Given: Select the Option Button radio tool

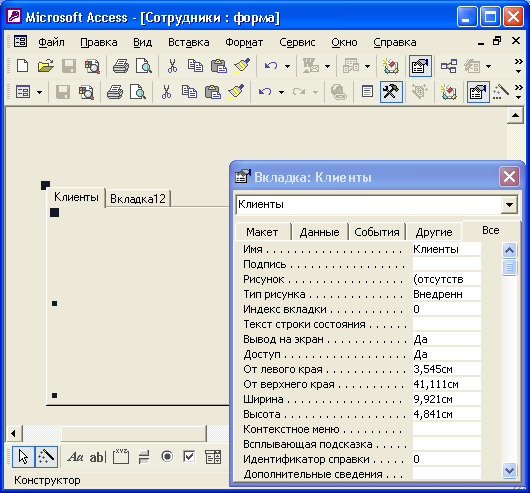Looking at the screenshot, I should coord(167,457).
